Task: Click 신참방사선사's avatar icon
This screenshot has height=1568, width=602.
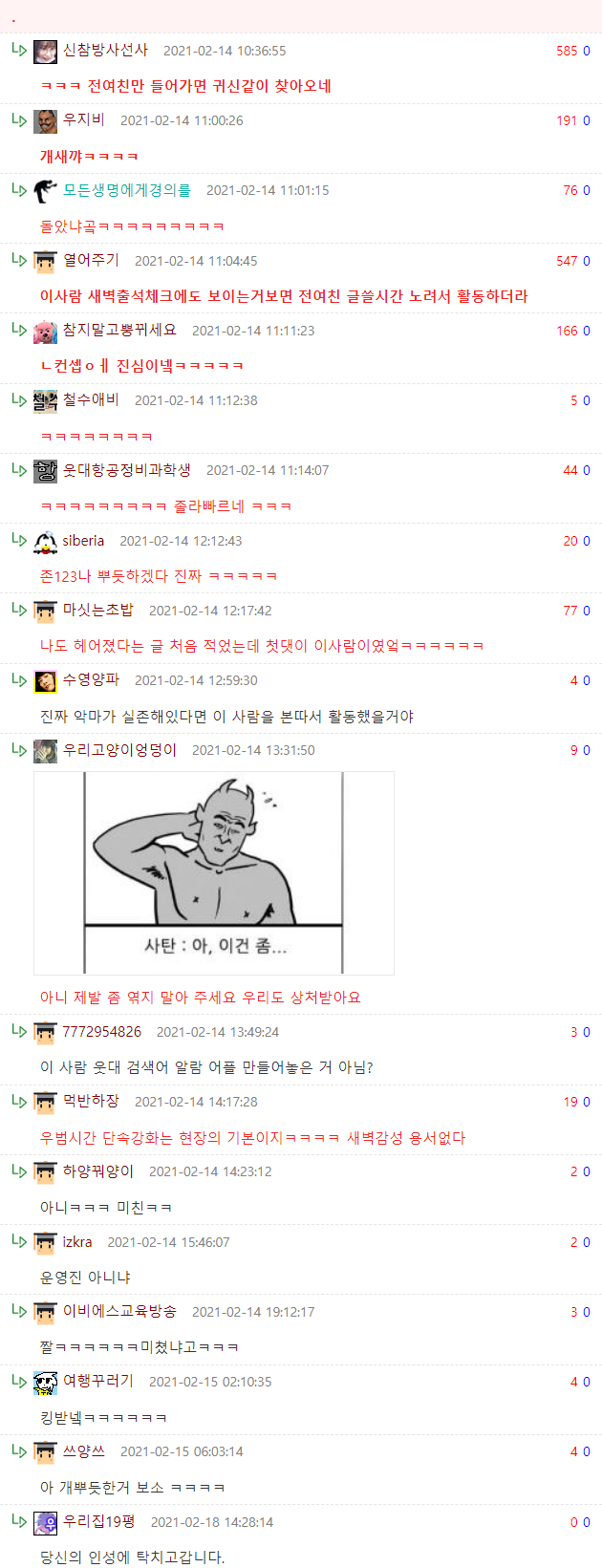Action: point(45,52)
